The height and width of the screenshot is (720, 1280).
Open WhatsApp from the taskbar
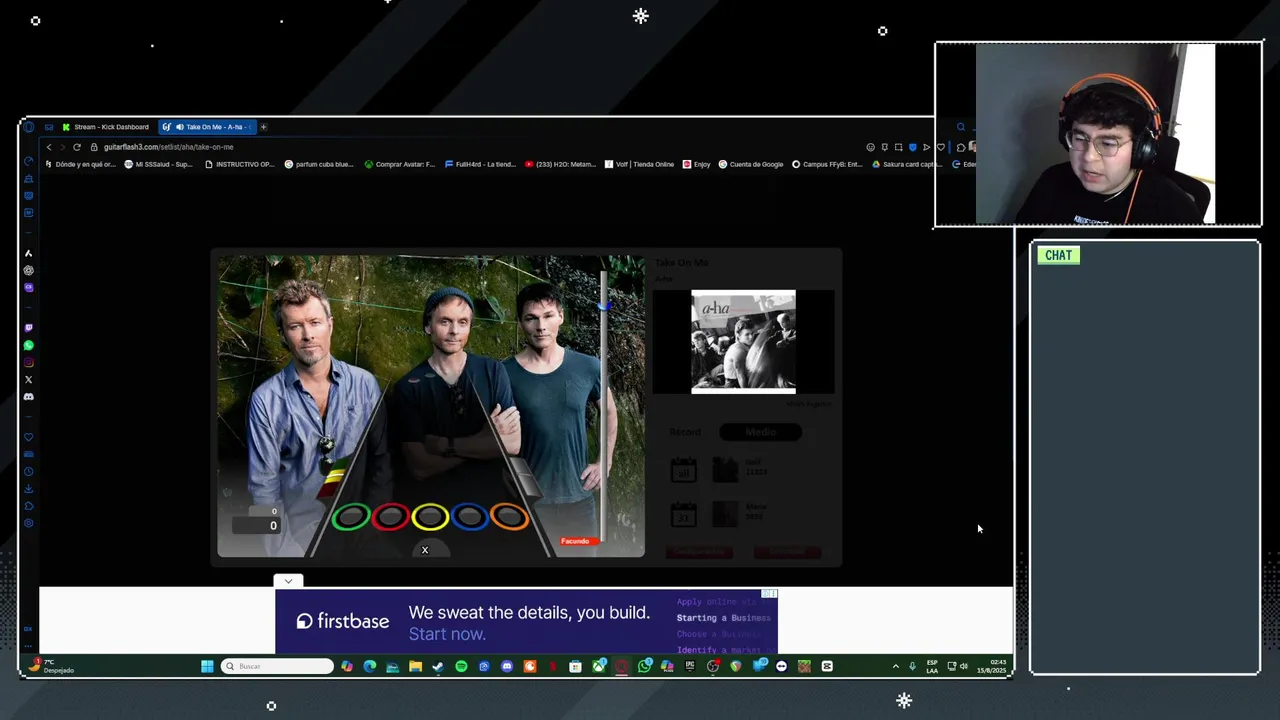pos(644,666)
